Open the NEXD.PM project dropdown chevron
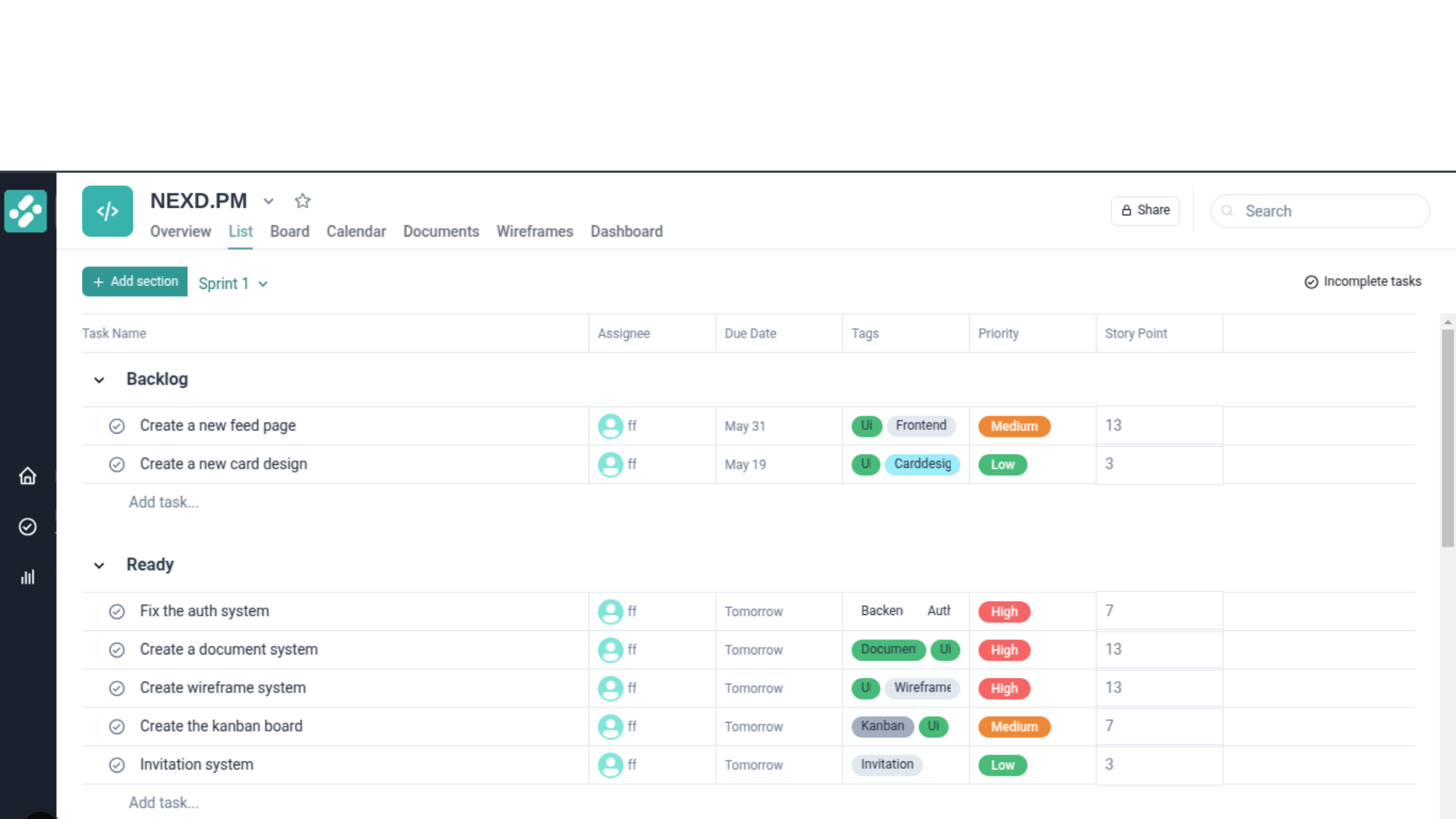Viewport: 1456px width, 819px height. click(268, 201)
